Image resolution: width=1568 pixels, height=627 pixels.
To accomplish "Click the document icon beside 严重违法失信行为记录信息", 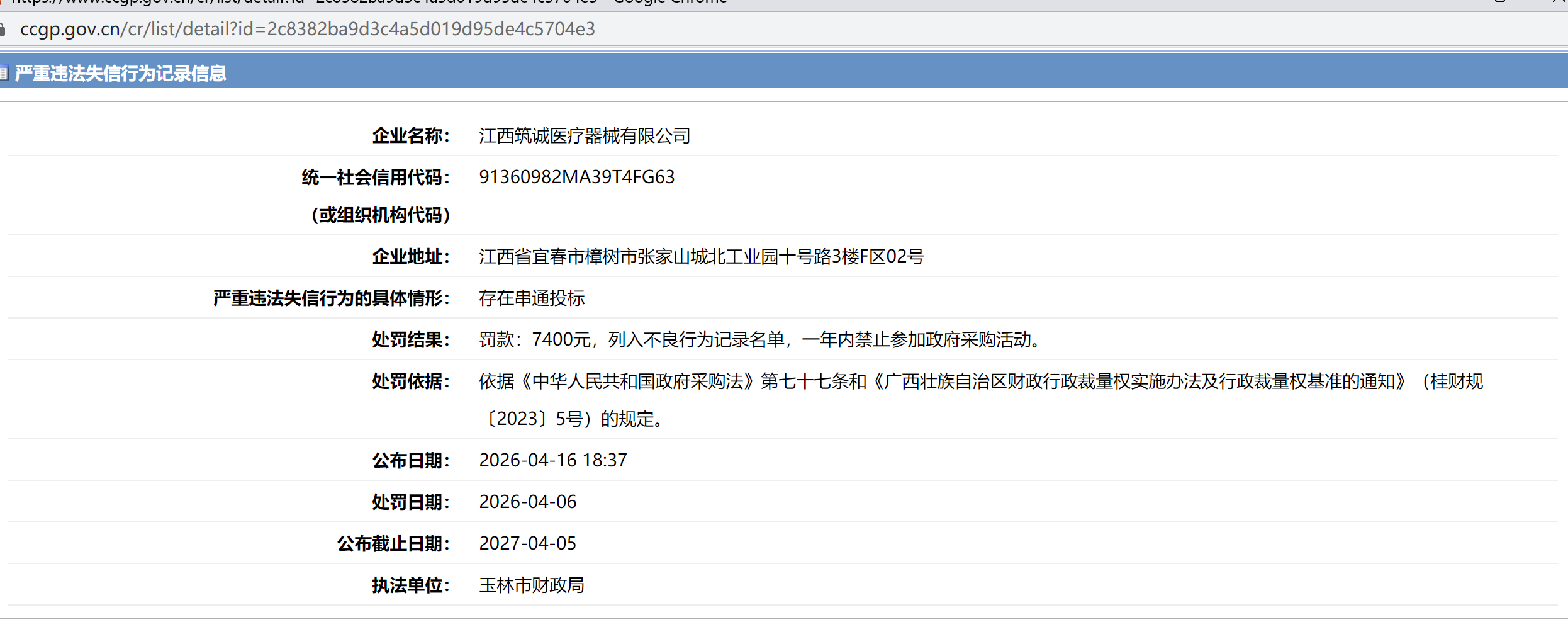I will point(3,74).
